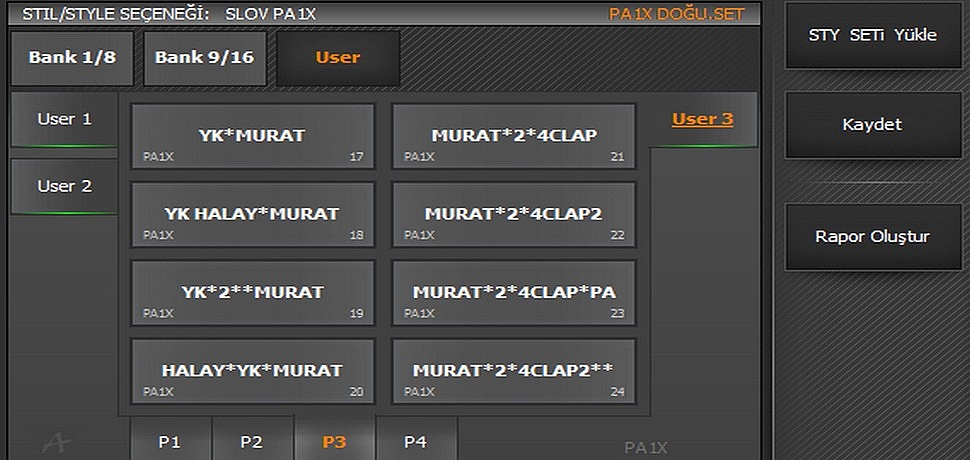Viewport: 970px width, 460px height.
Task: Open the User 2 side tab
Action: tap(64, 186)
